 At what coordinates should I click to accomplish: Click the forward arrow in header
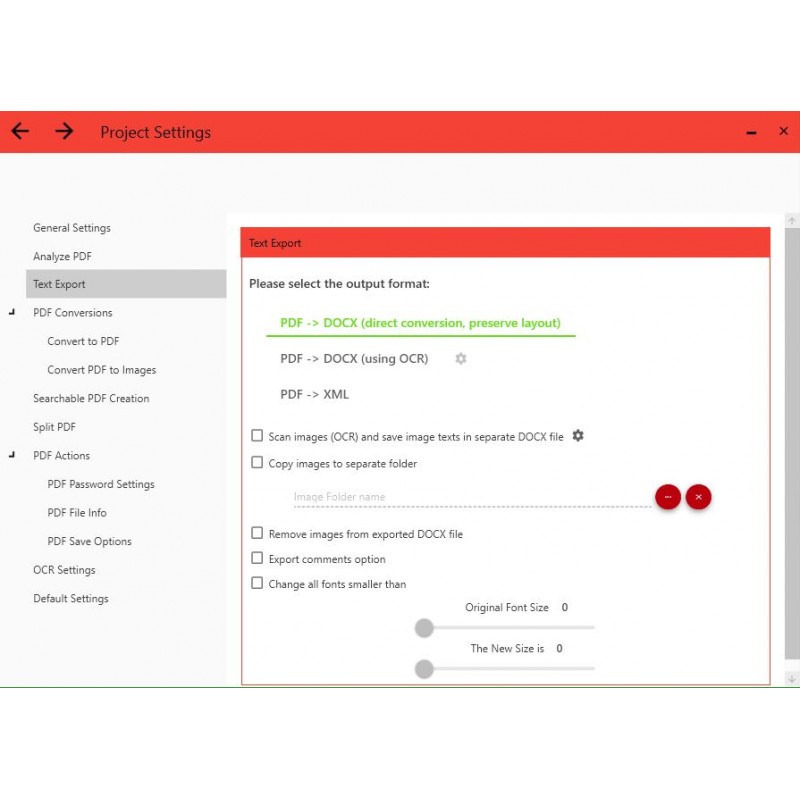click(x=64, y=131)
